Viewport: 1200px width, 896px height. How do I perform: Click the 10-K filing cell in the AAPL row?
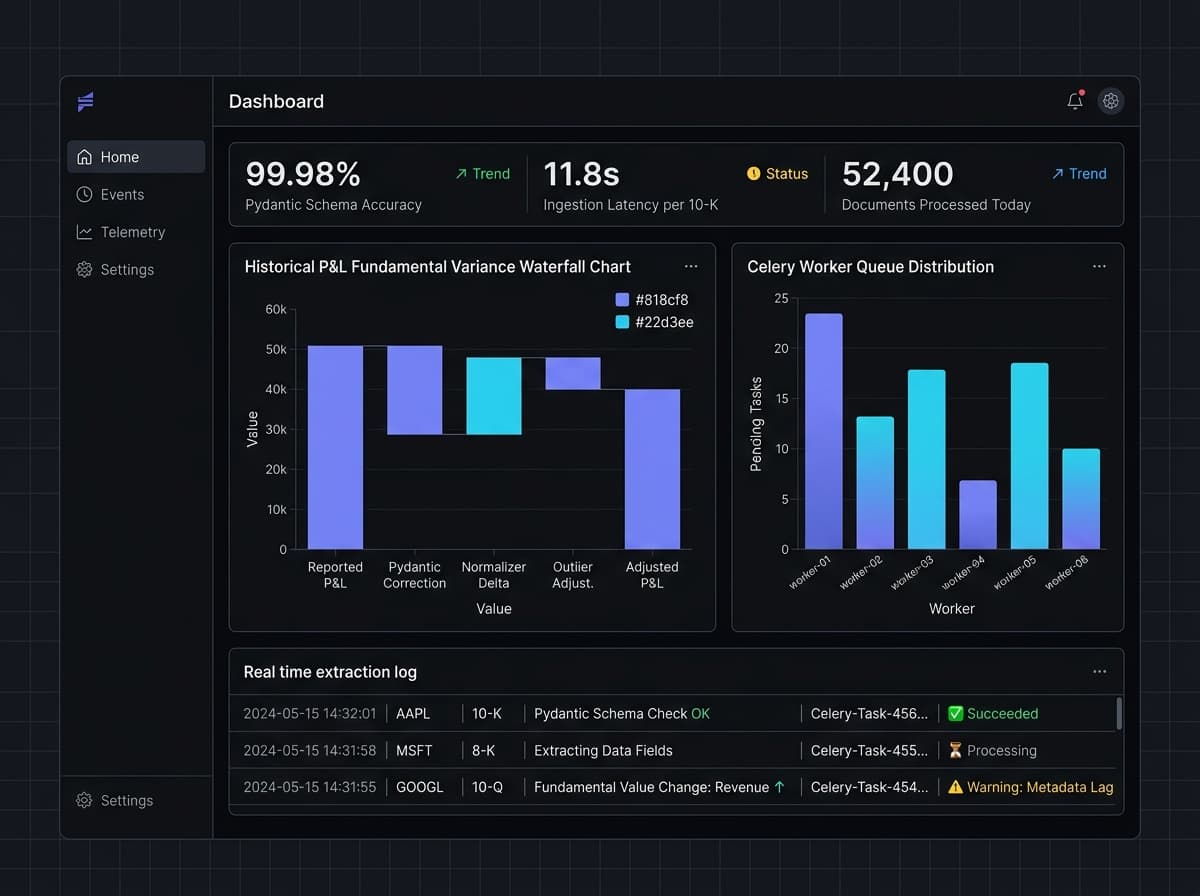[x=487, y=714]
